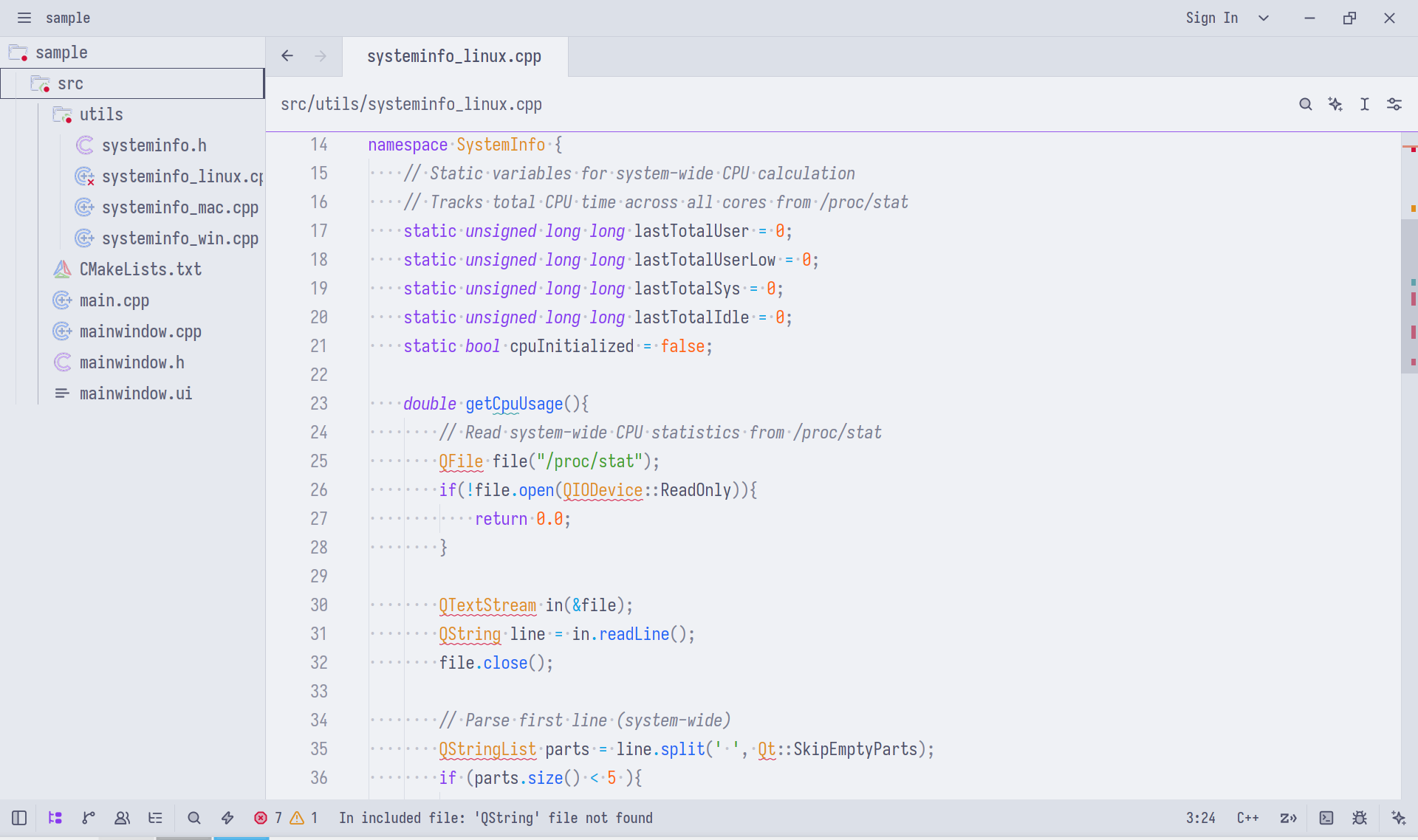Click the src/utils/systeminfo_linux.cpp breadcrumb path

point(411,104)
